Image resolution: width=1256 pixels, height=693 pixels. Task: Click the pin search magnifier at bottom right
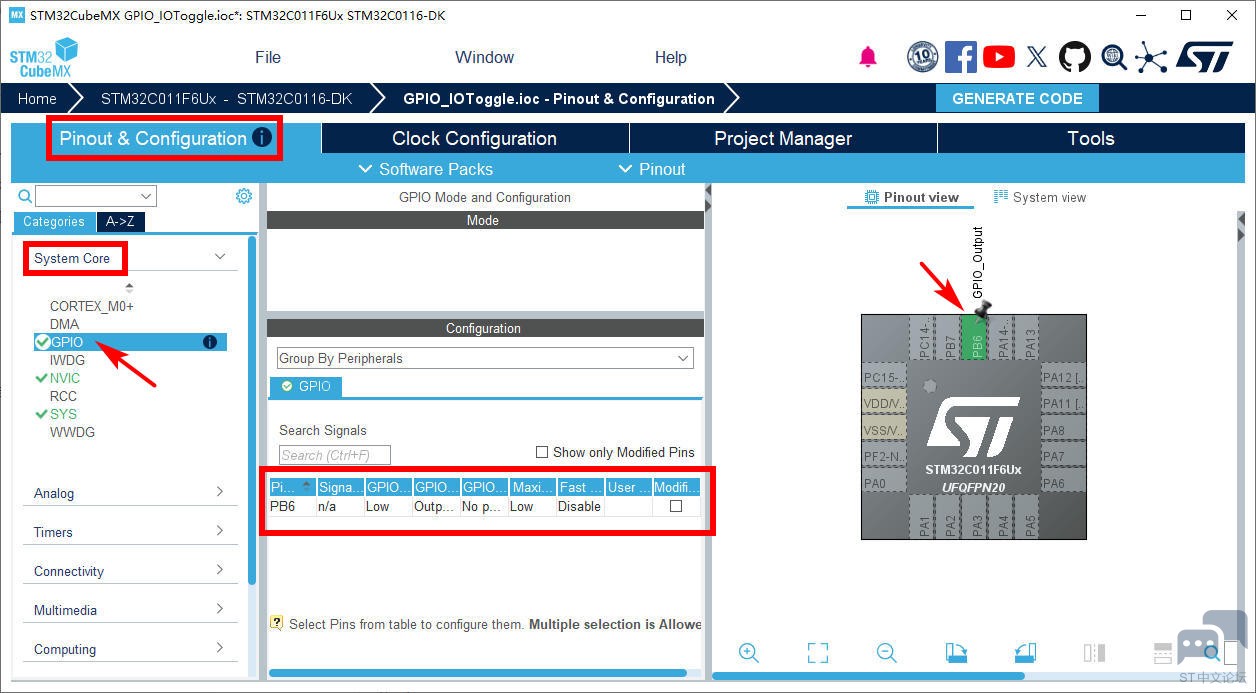(1212, 653)
